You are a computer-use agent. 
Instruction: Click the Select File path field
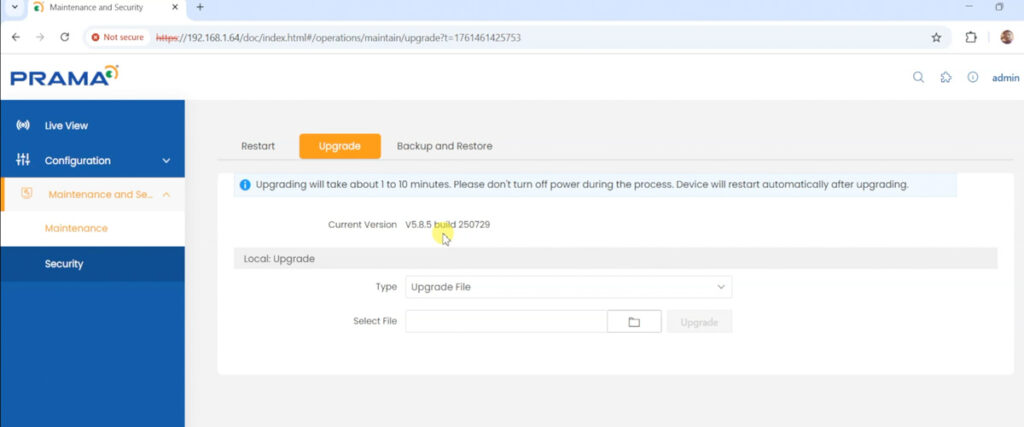coord(505,322)
